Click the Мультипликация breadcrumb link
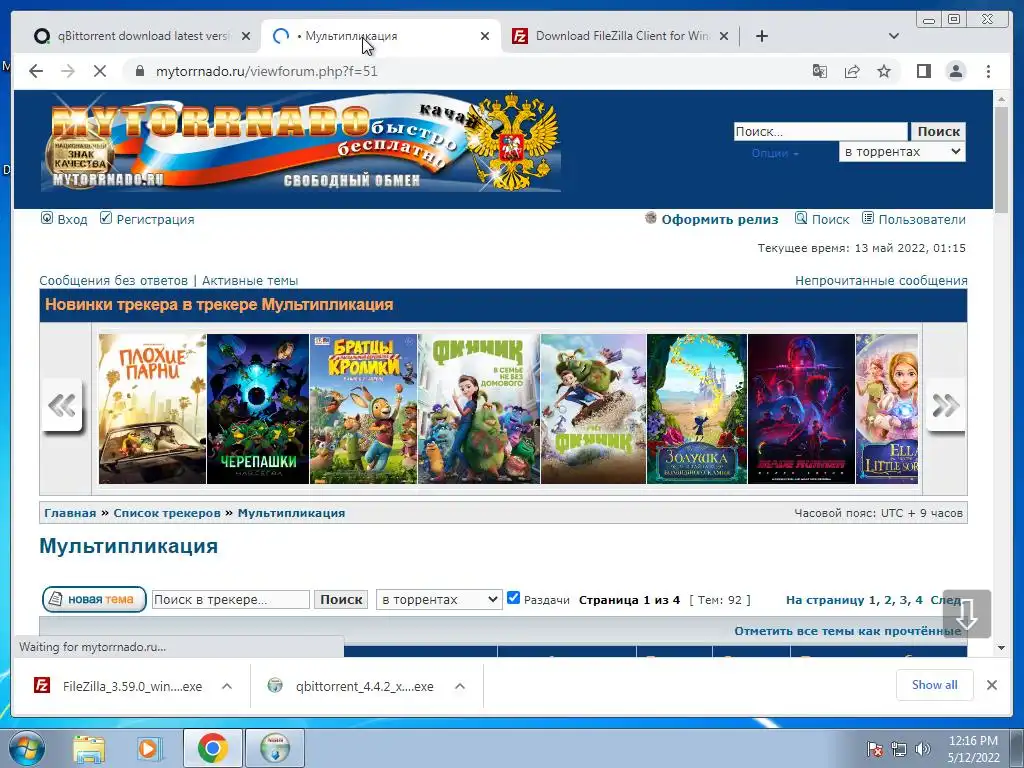 tap(291, 513)
